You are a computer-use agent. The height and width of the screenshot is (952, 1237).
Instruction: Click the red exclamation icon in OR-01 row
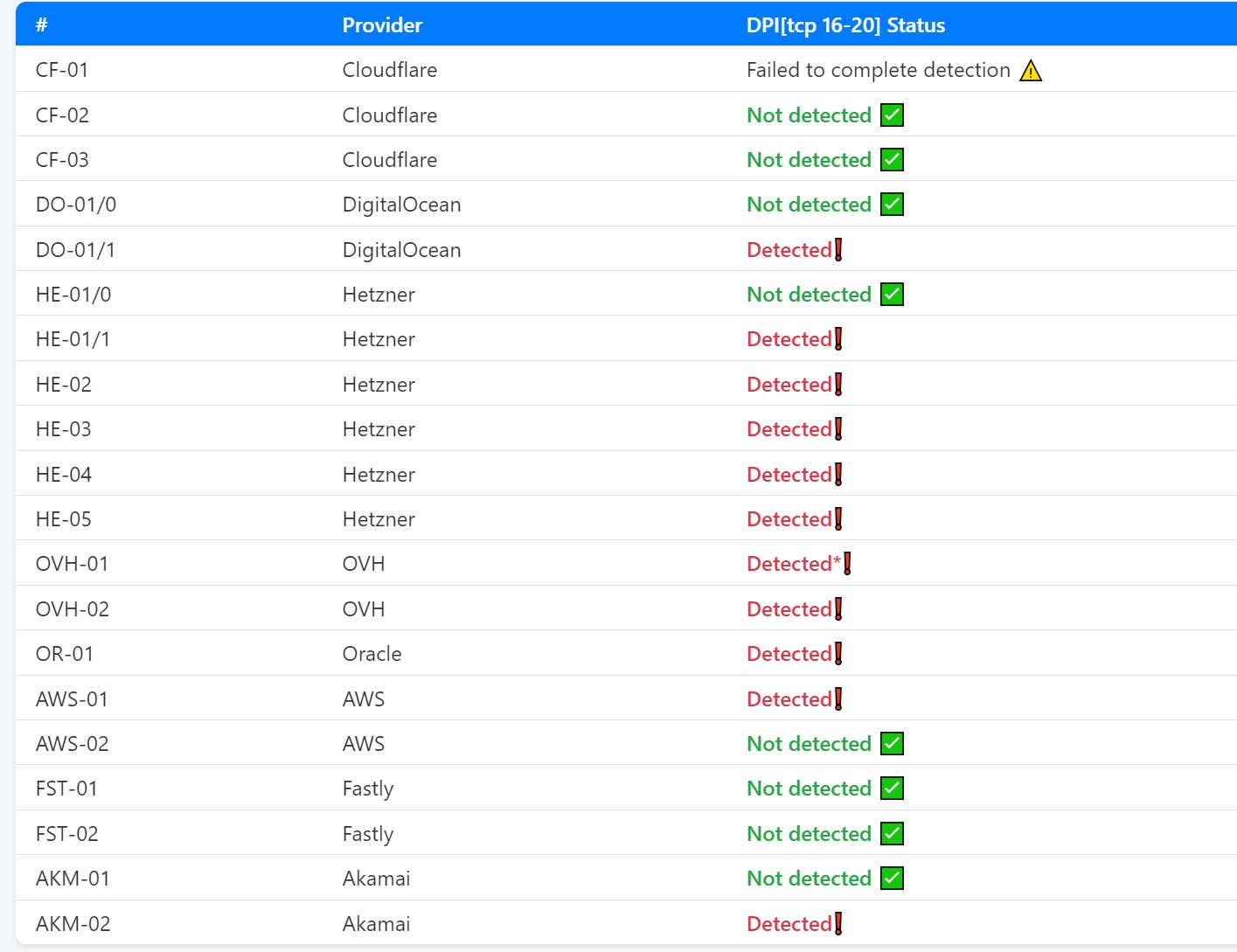(x=838, y=654)
